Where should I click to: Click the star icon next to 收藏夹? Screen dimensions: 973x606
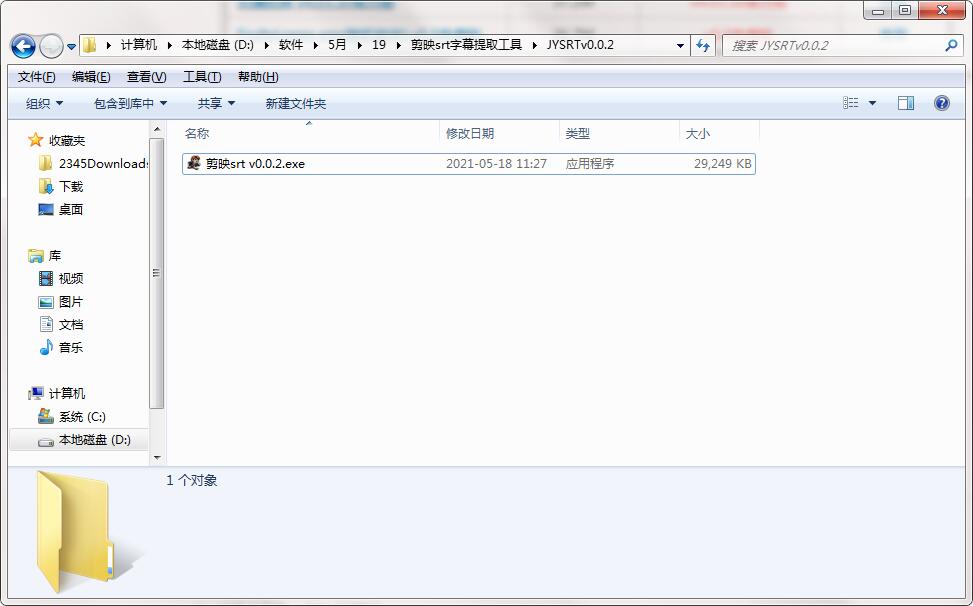pyautogui.click(x=35, y=140)
